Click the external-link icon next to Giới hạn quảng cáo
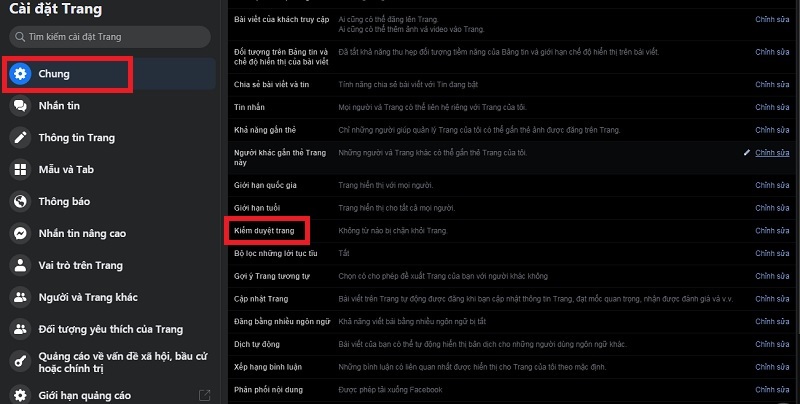800x404 pixels. point(204,394)
